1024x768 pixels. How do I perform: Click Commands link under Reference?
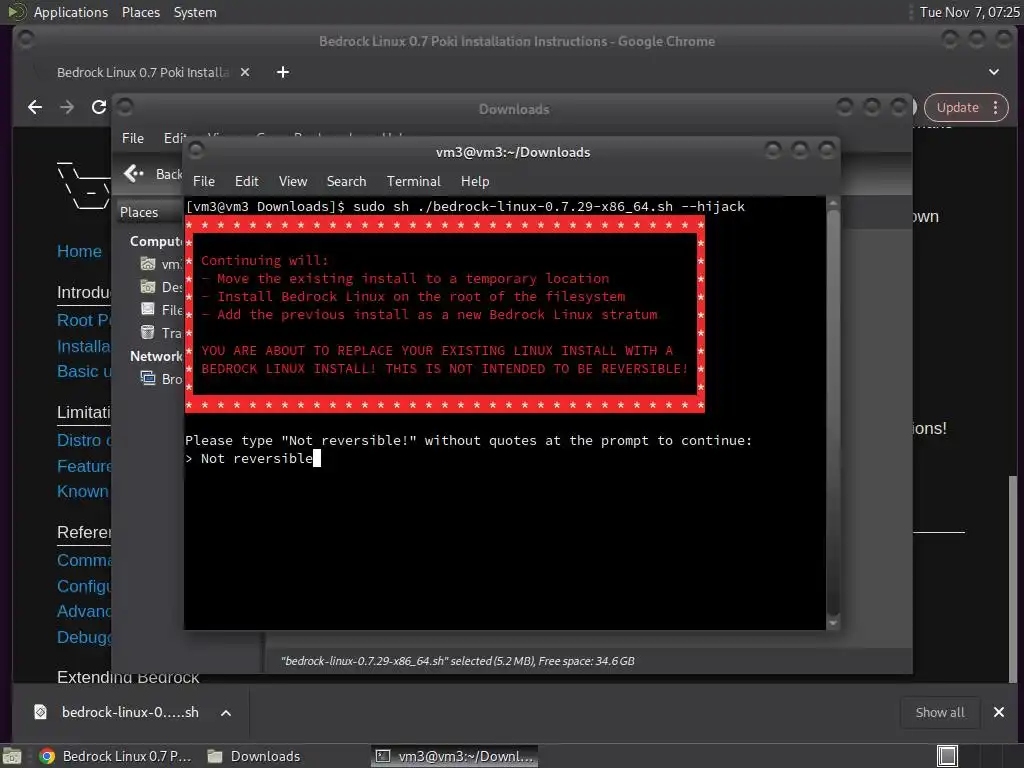[84, 560]
